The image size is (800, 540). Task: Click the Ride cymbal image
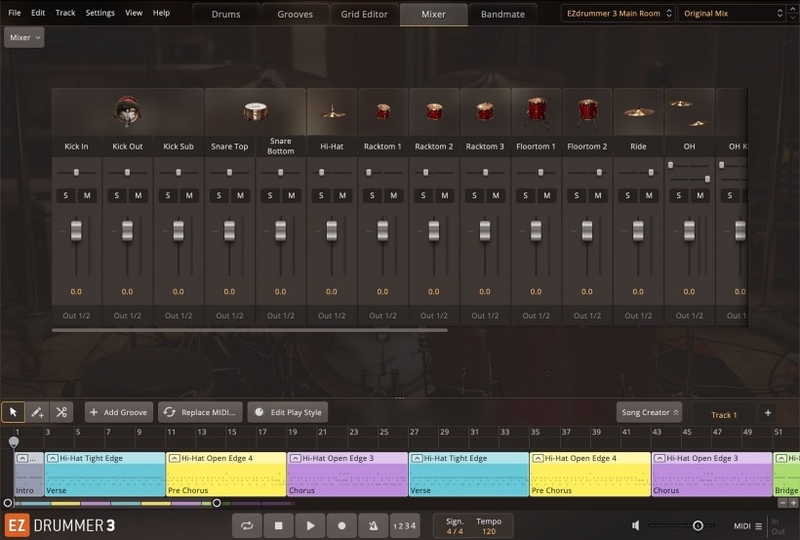pos(639,112)
